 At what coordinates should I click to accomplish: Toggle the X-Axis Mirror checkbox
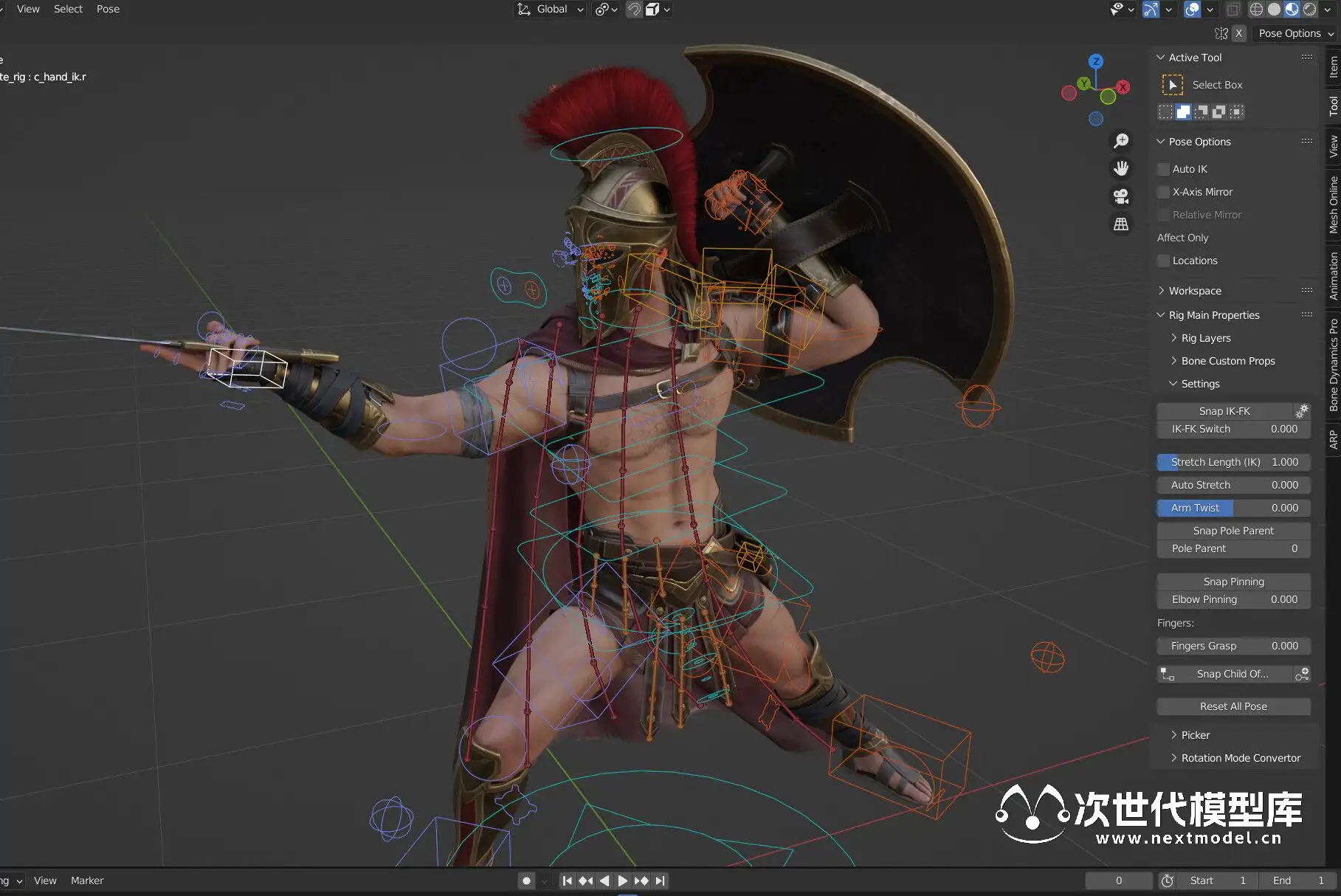[1164, 192]
